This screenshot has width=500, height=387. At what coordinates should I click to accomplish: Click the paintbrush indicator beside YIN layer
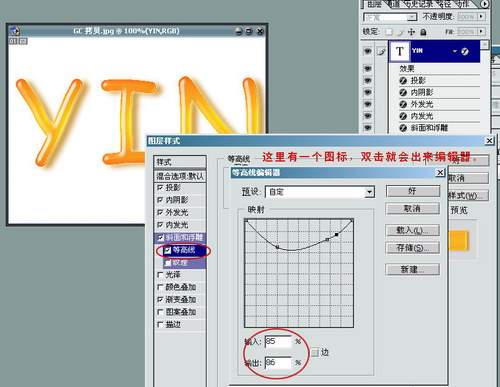pyautogui.click(x=381, y=51)
